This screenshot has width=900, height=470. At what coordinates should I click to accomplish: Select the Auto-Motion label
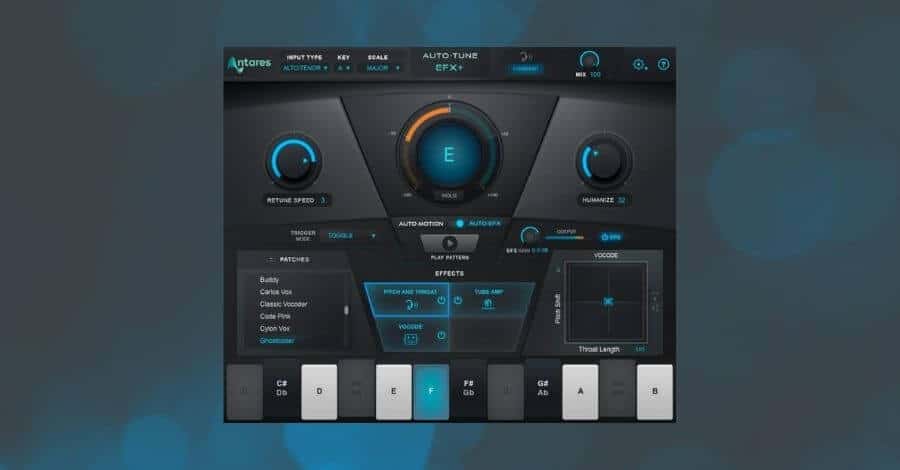[421, 223]
